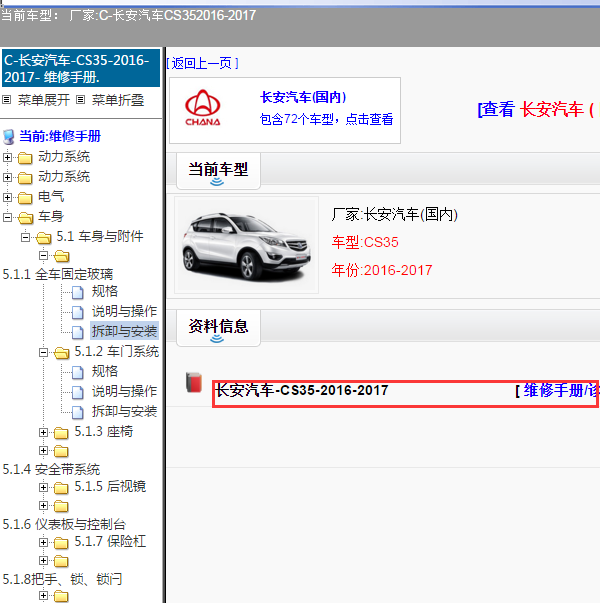600x603 pixels.
Task: Click the 长安汽车-CS35-2016-2017 document title
Action: pyautogui.click(x=302, y=390)
